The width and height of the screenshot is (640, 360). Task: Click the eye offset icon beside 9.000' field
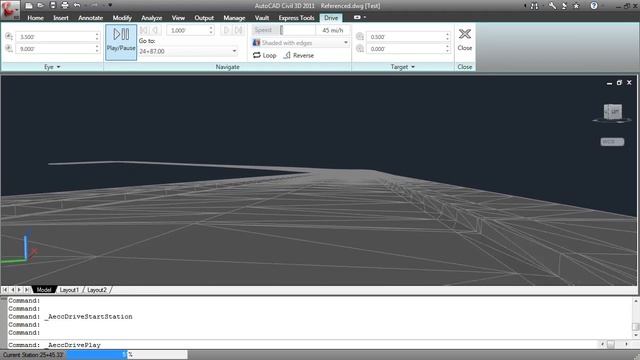tap(9, 49)
